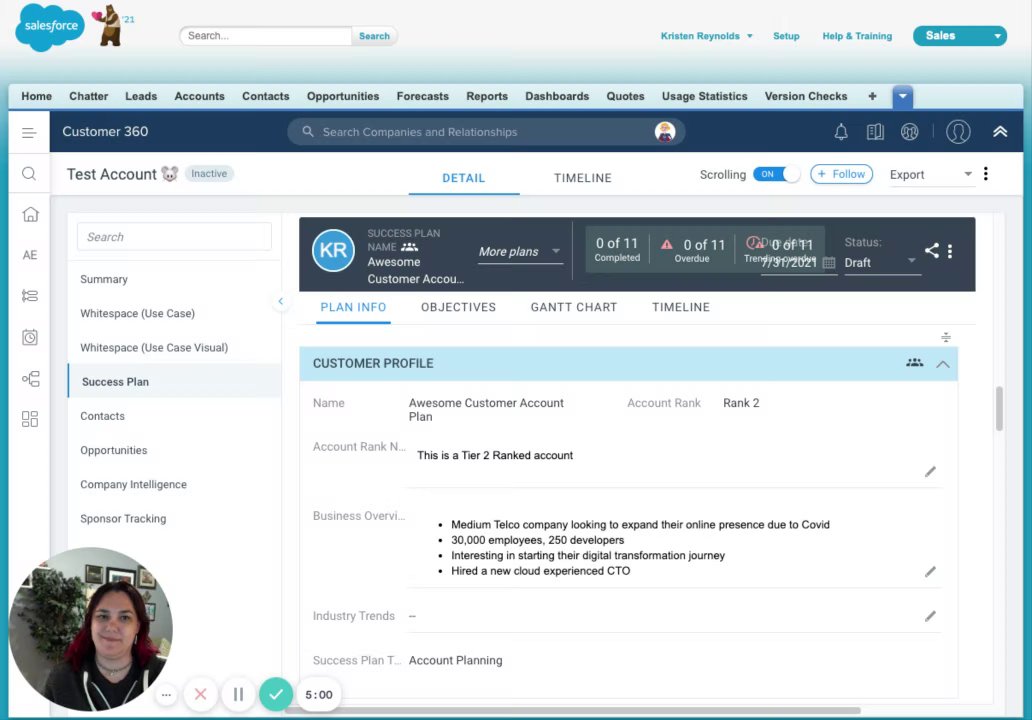Edit the Business Overview field pencil
The height and width of the screenshot is (720, 1032).
[930, 572]
